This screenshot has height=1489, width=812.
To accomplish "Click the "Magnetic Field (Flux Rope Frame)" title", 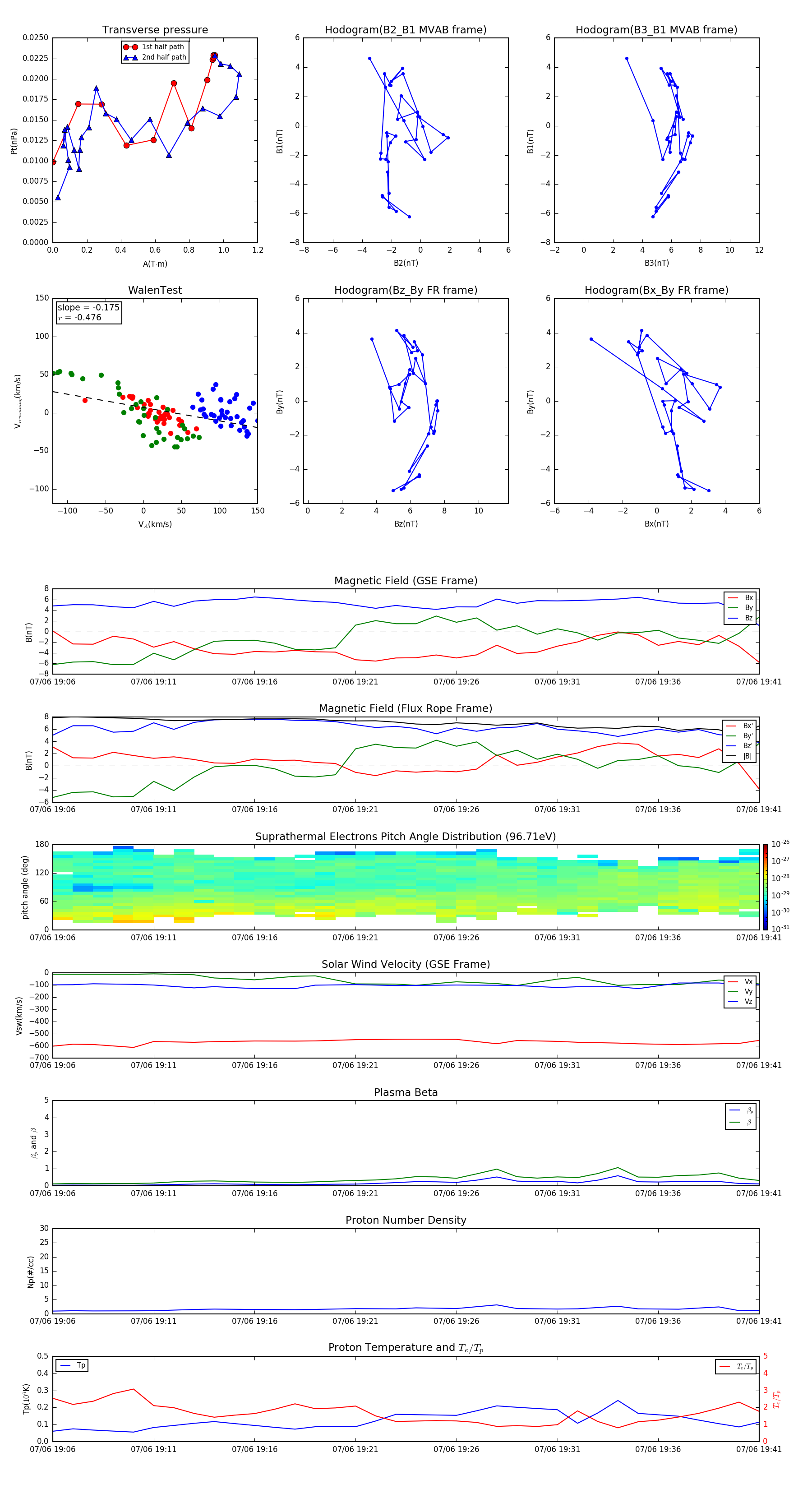I will (x=406, y=709).
